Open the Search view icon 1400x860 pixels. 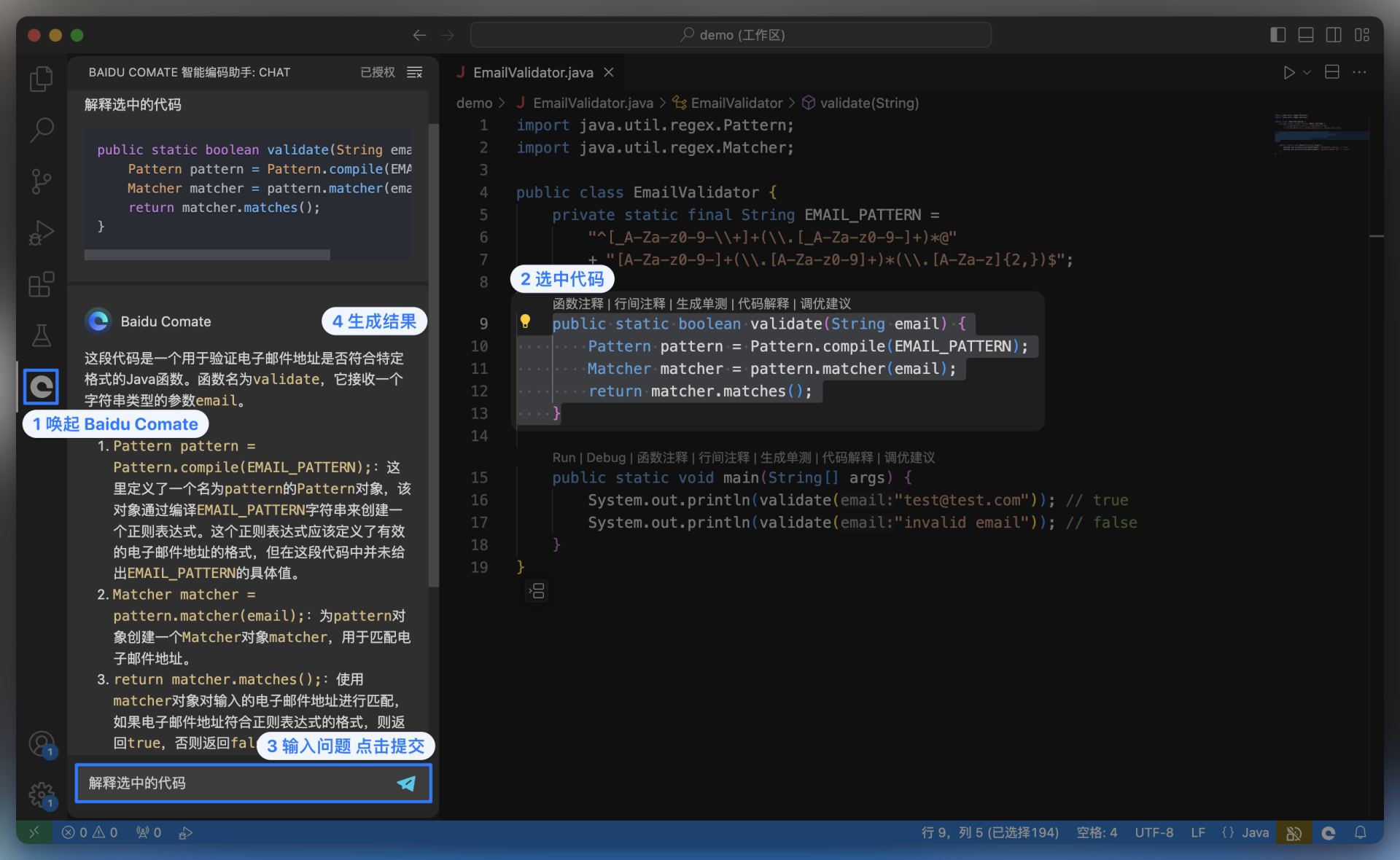(x=42, y=130)
